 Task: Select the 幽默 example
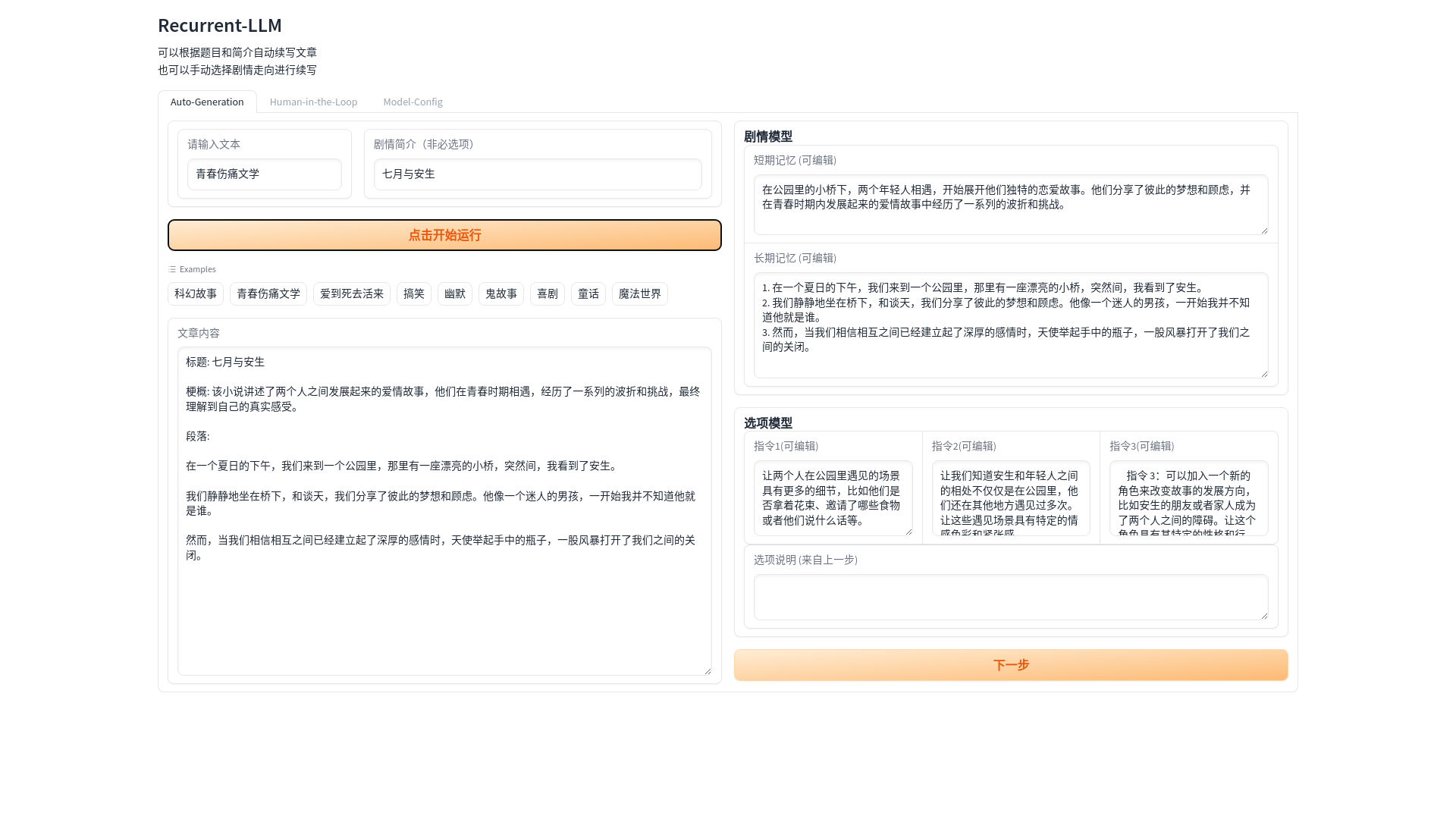click(455, 293)
